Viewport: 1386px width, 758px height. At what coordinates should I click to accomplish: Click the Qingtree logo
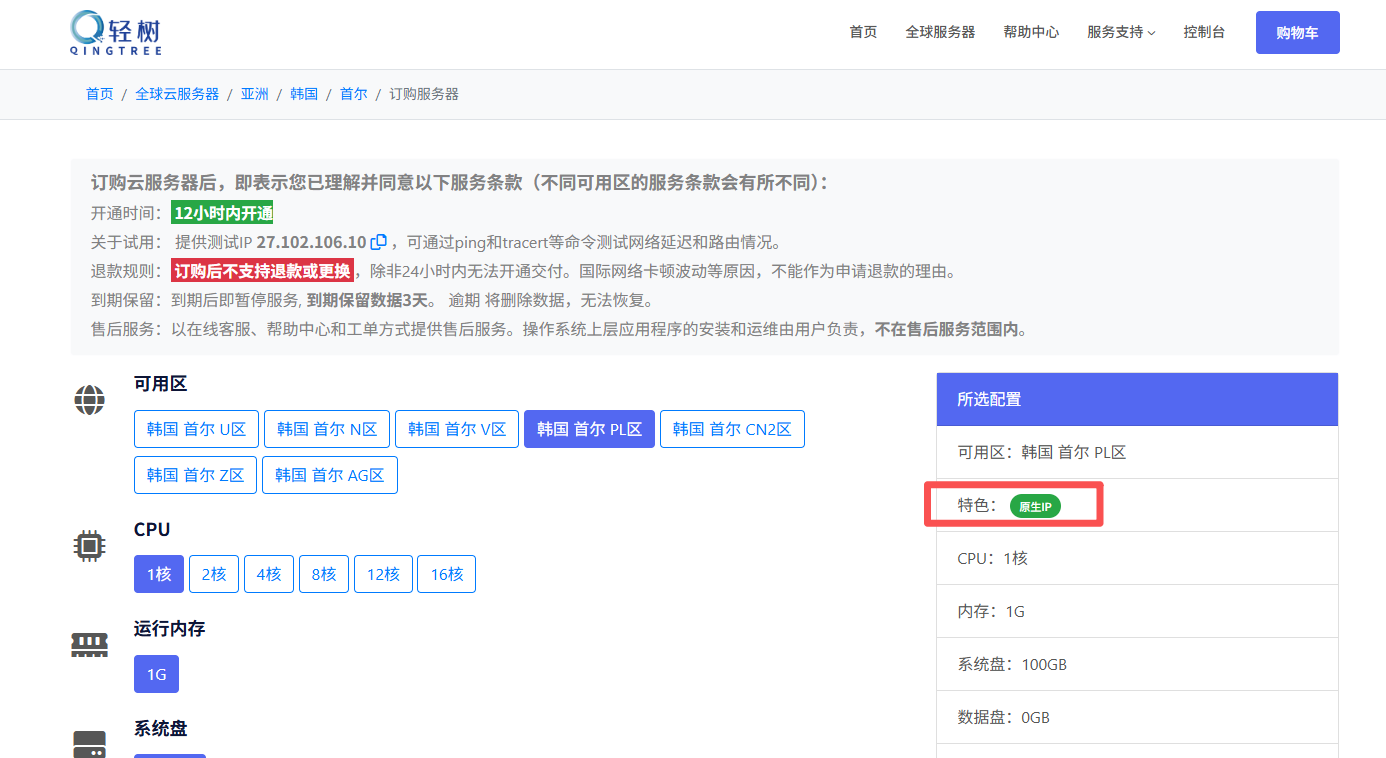point(116,32)
